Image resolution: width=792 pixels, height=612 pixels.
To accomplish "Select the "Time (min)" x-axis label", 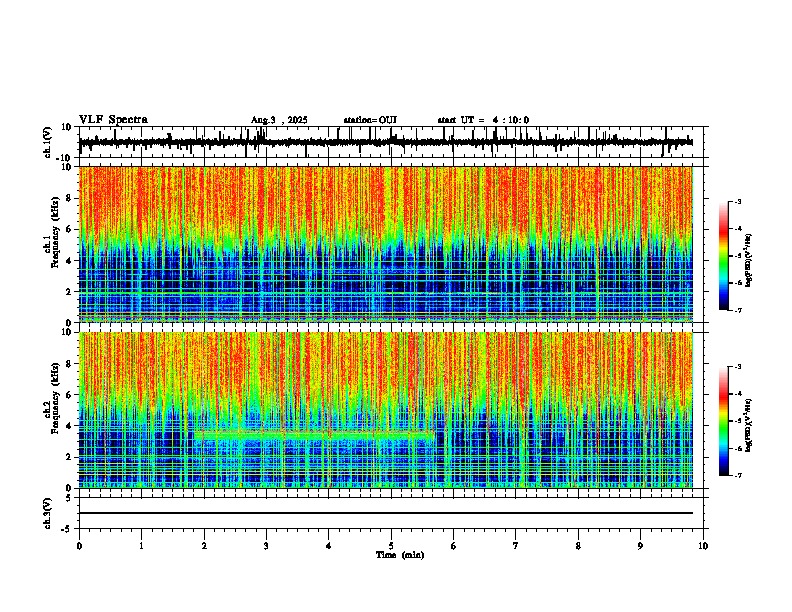I will pos(400,555).
